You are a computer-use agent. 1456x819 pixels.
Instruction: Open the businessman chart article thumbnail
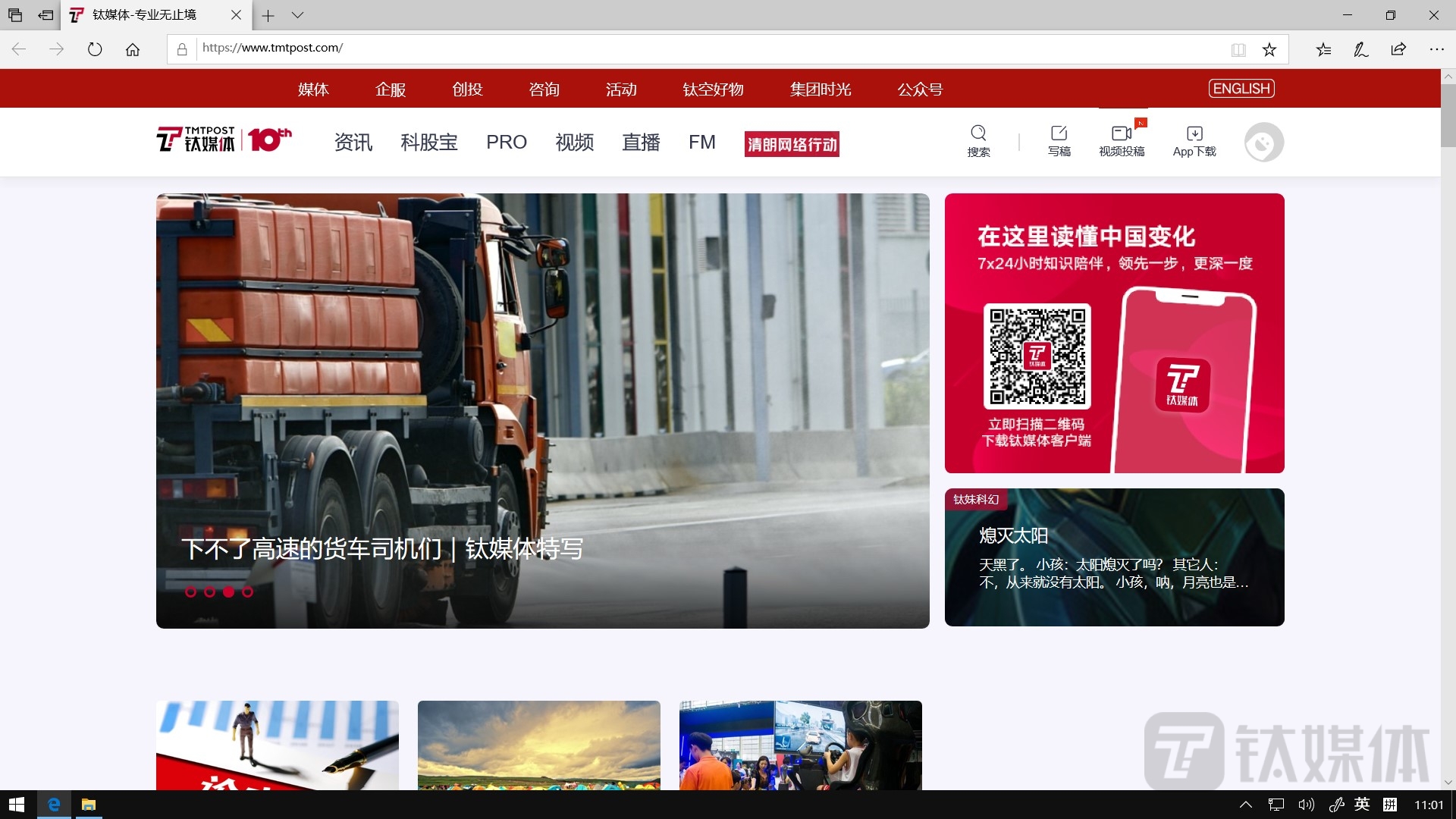[x=278, y=745]
